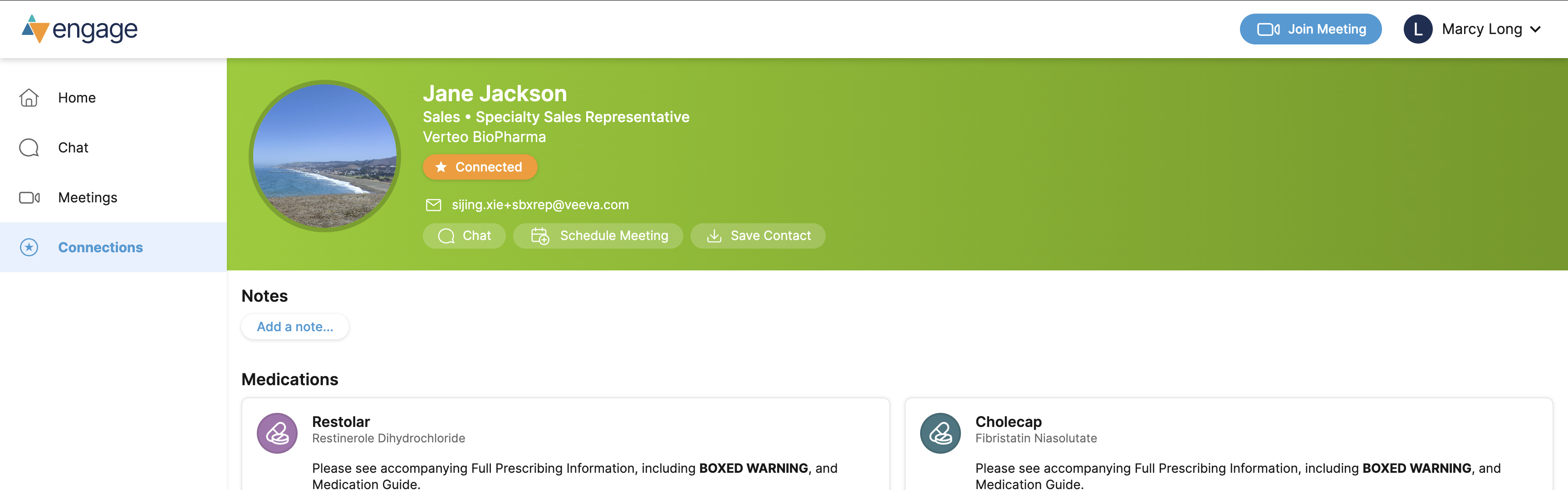This screenshot has width=1568, height=490.
Task: Click the email envelope icon
Action: tap(433, 205)
